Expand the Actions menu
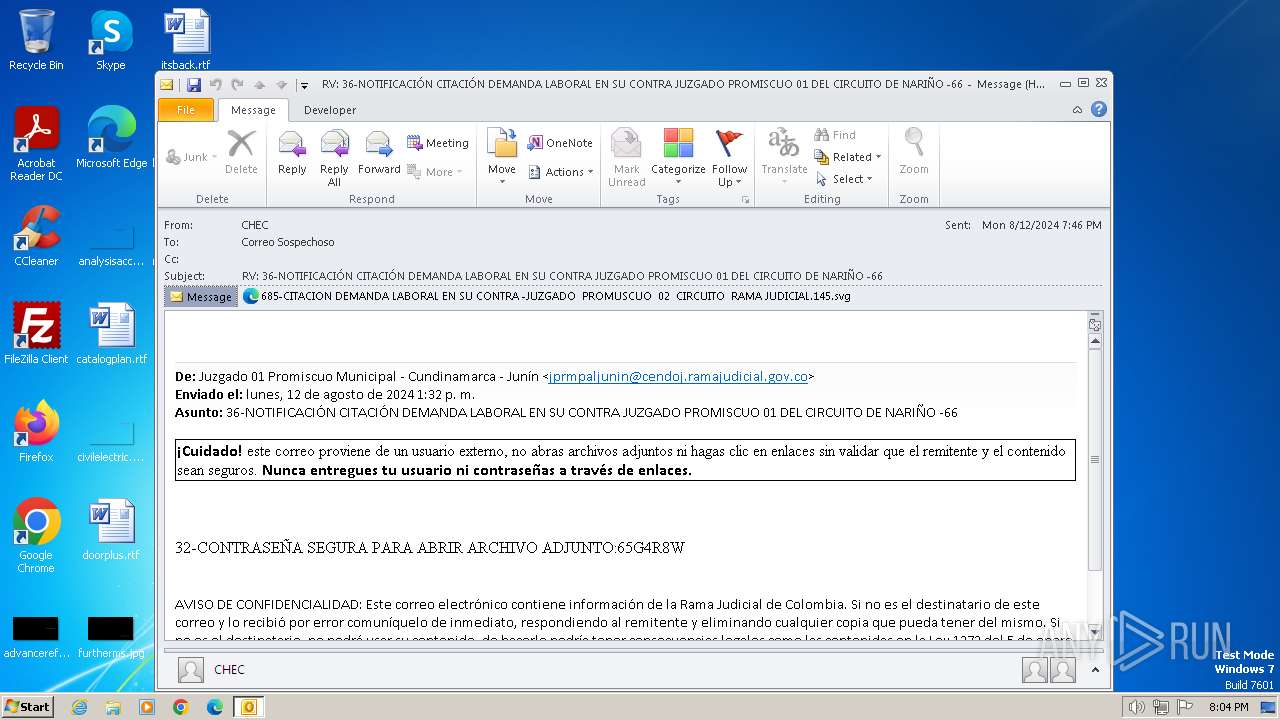Viewport: 1280px width, 720px height. (559, 172)
